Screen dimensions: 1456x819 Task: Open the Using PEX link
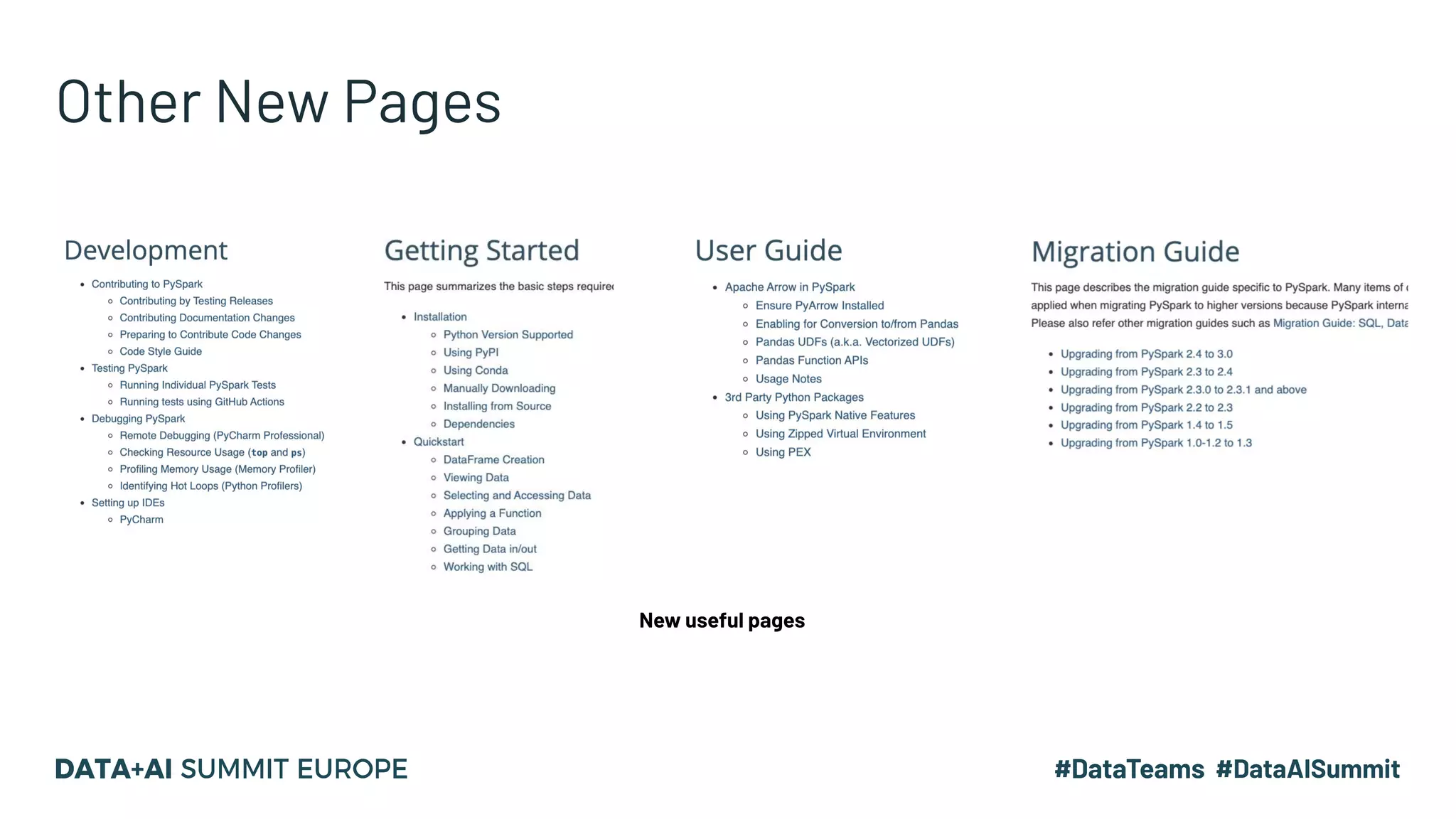point(783,452)
